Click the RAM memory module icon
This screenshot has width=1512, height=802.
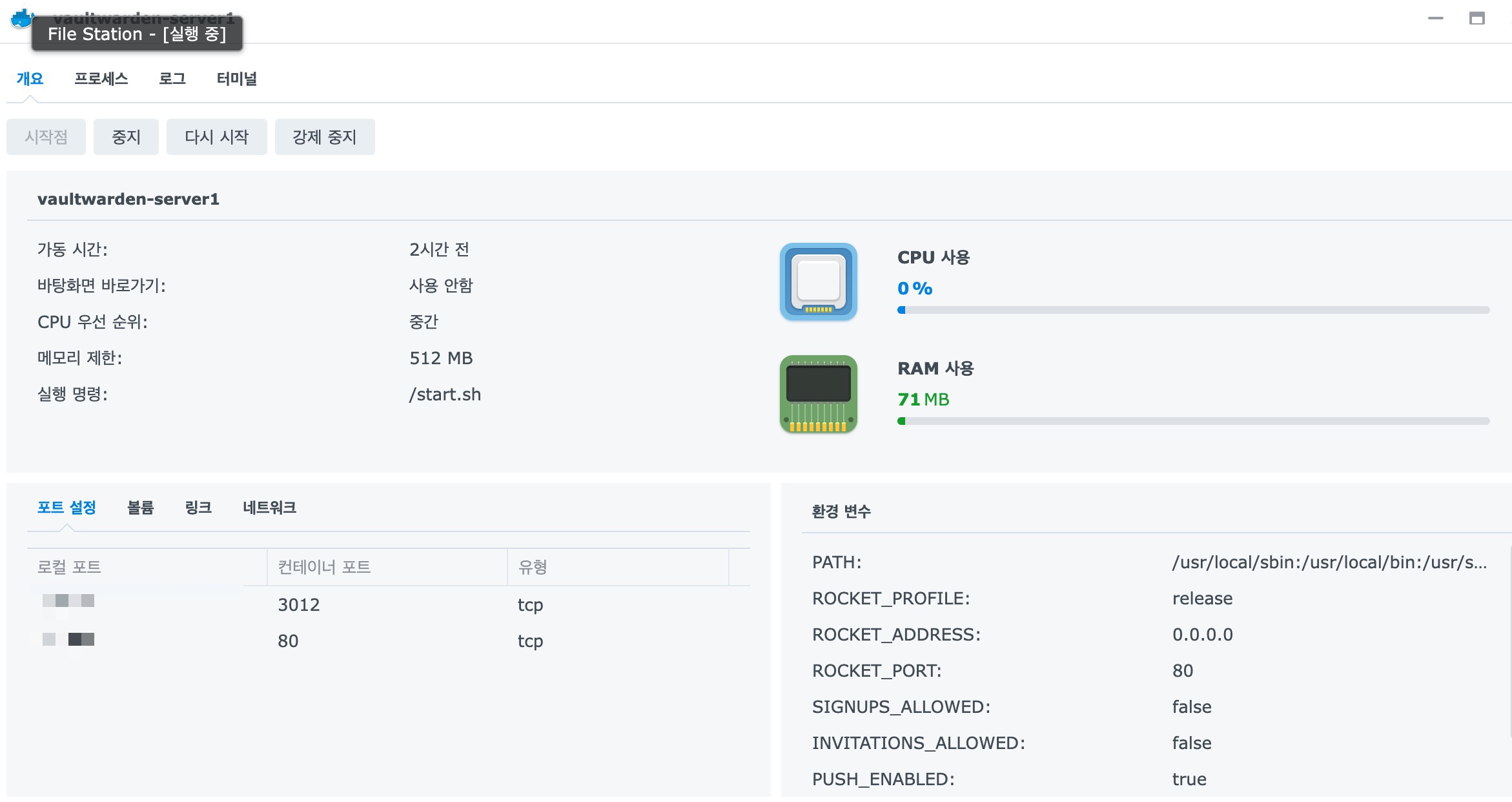[818, 394]
